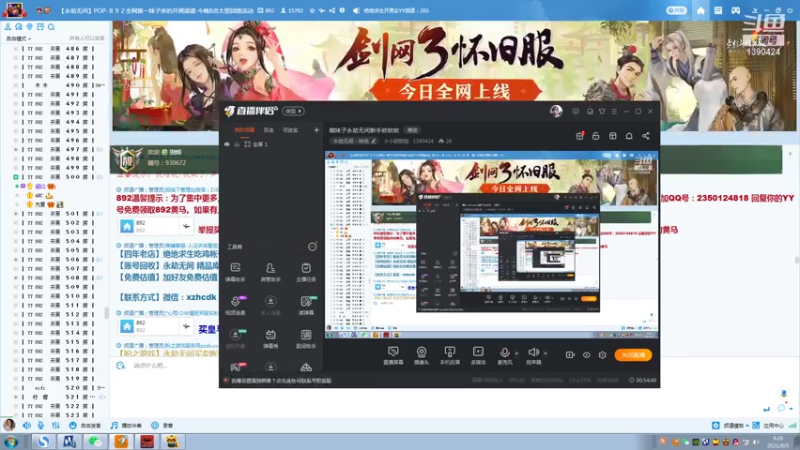Open the 多人连麦 tool
The width and height of the screenshot is (800, 450).
(270, 305)
